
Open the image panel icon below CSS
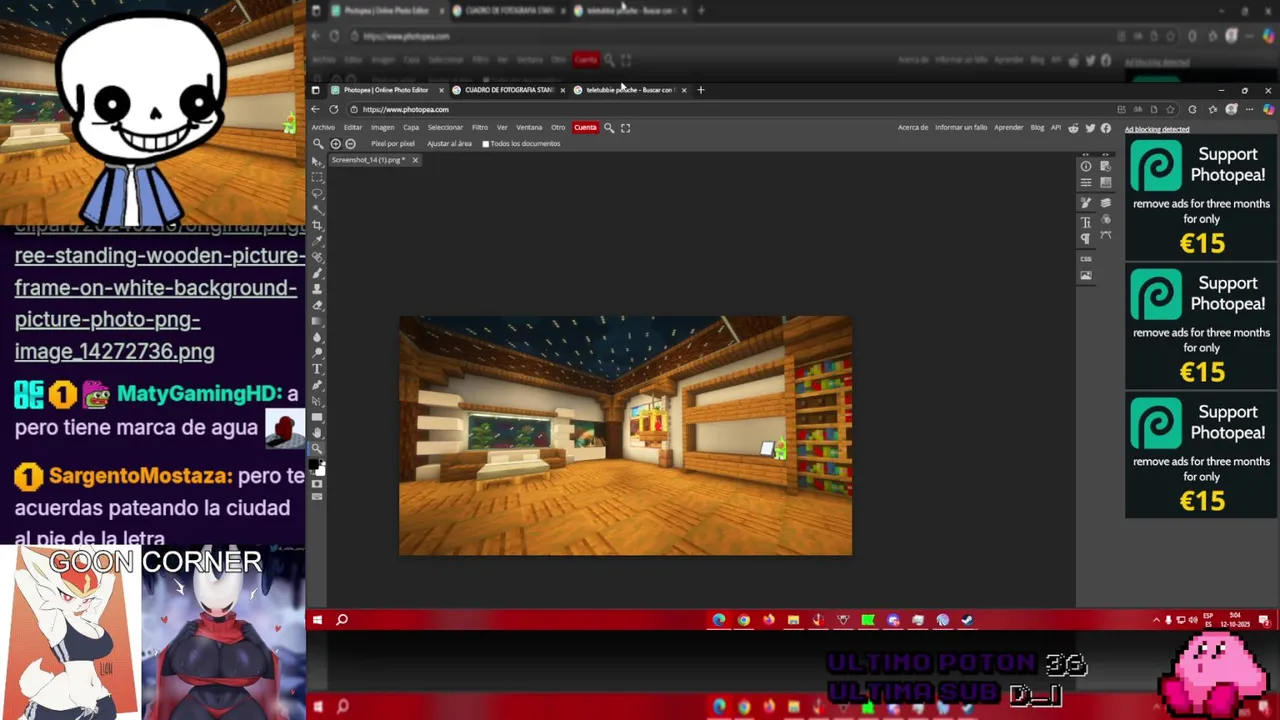(x=1086, y=275)
